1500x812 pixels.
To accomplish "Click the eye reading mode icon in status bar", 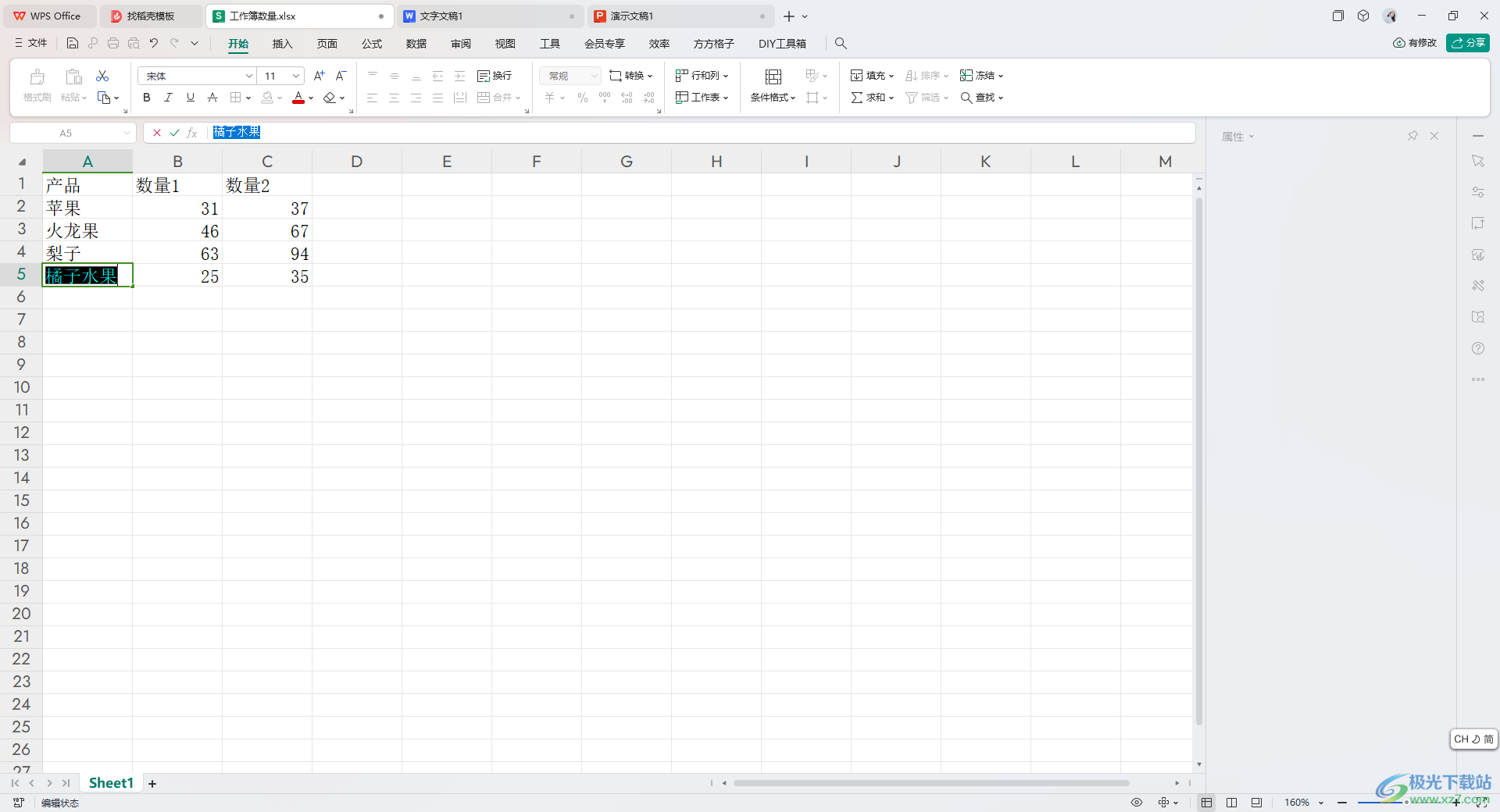I will pyautogui.click(x=1137, y=802).
